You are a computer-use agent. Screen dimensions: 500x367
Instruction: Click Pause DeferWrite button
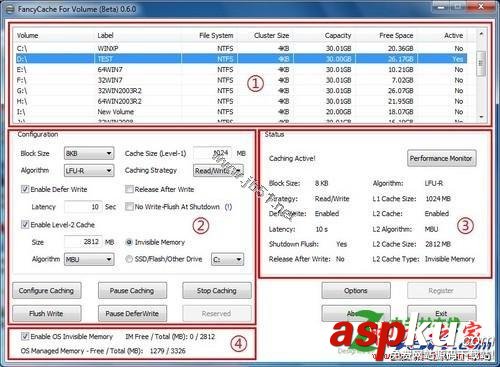132,314
